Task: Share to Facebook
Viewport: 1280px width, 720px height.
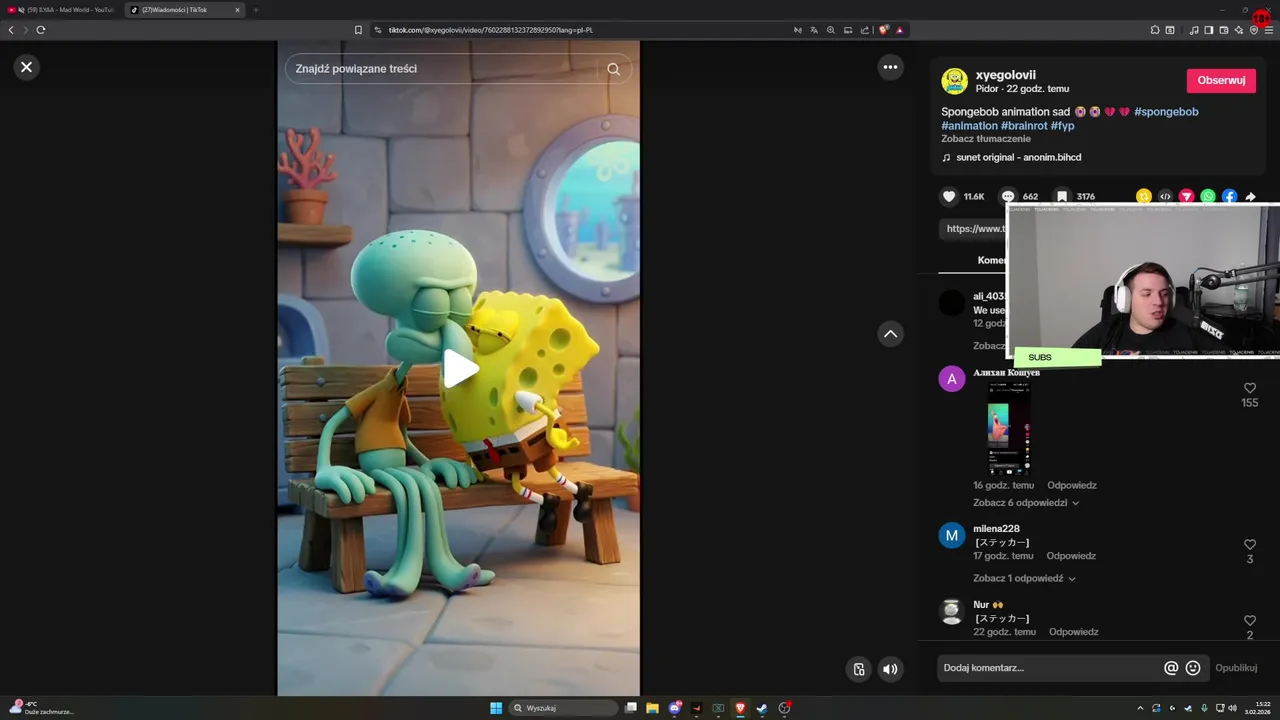Action: (1229, 197)
